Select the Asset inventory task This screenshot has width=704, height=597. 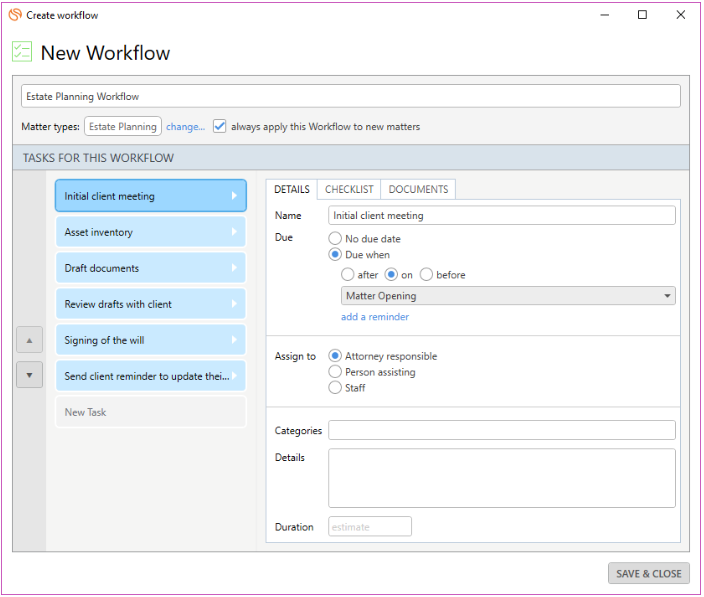[x=151, y=232]
